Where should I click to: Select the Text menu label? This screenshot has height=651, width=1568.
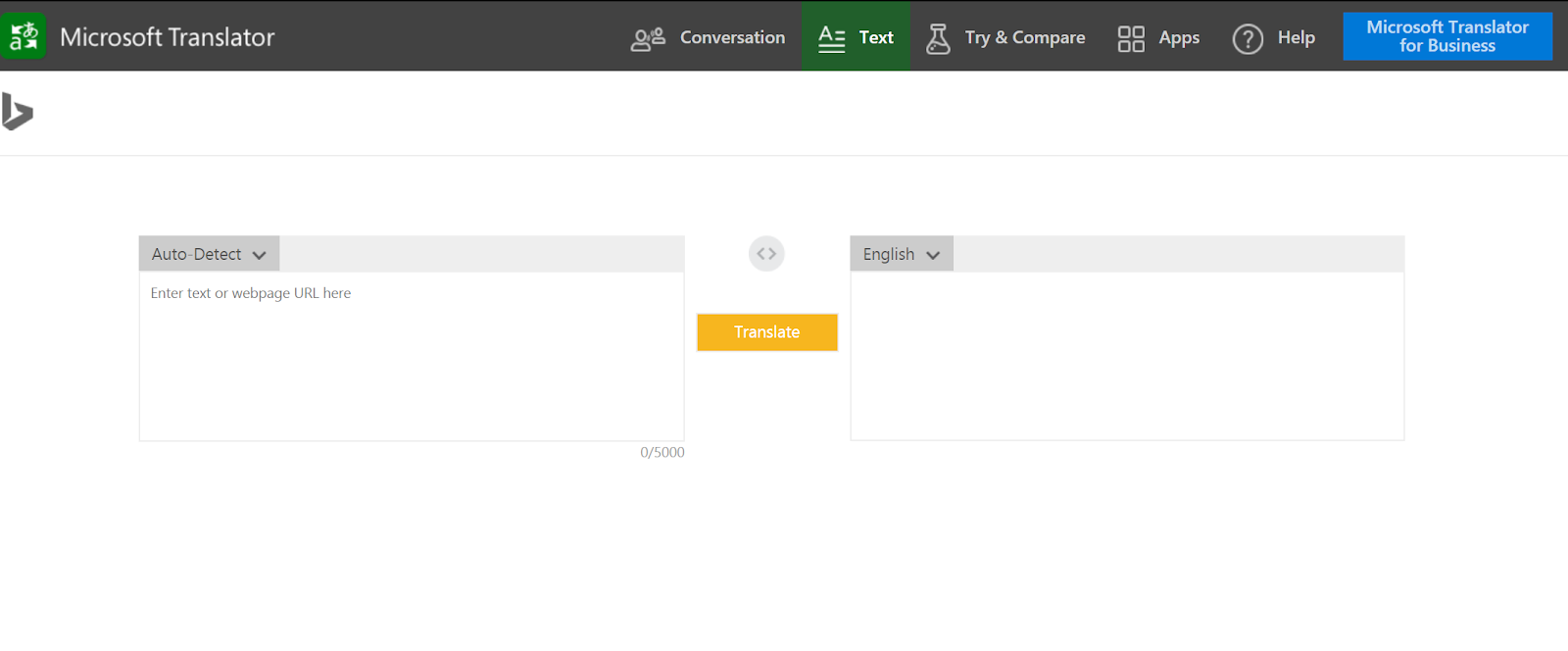876,37
